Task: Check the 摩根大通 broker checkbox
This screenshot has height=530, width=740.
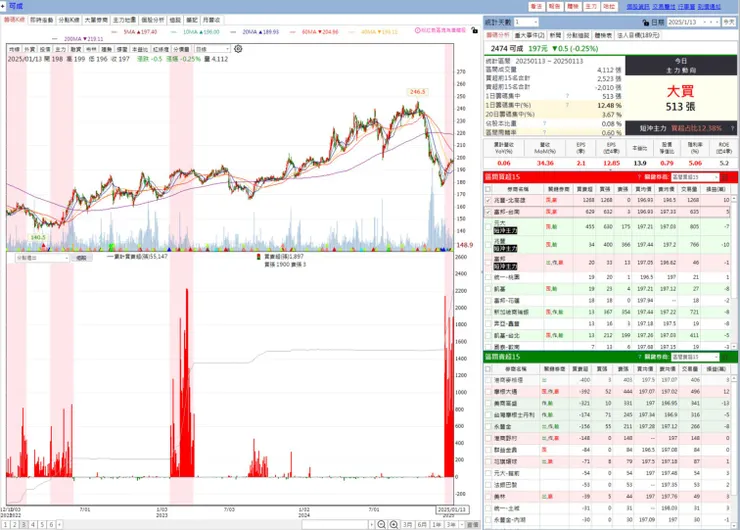Action: [488, 392]
